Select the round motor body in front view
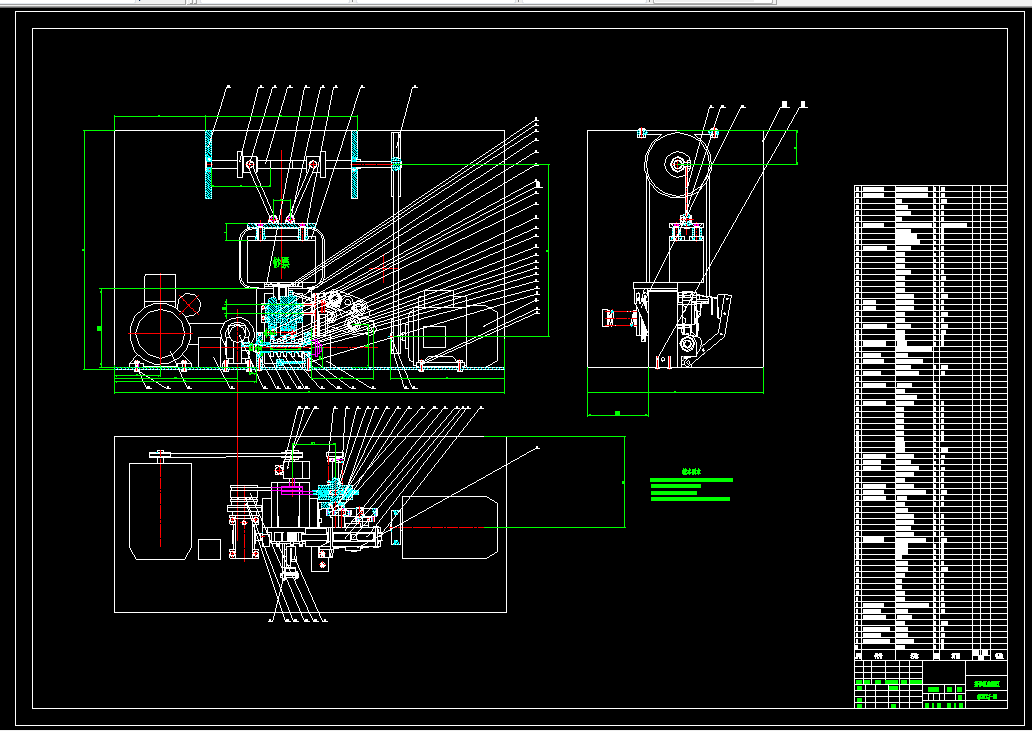Image resolution: width=1032 pixels, height=731 pixels. coord(160,334)
